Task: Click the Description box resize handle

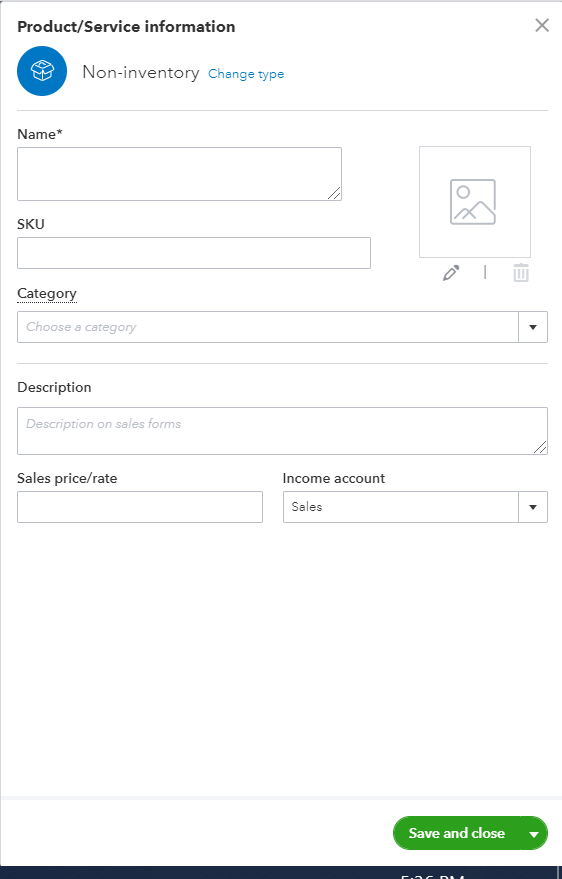Action: [x=540, y=447]
